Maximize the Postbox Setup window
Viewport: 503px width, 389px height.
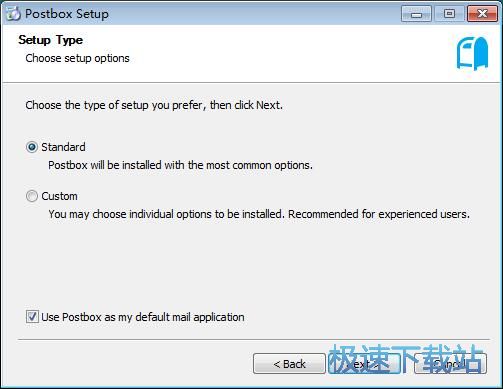click(x=449, y=14)
